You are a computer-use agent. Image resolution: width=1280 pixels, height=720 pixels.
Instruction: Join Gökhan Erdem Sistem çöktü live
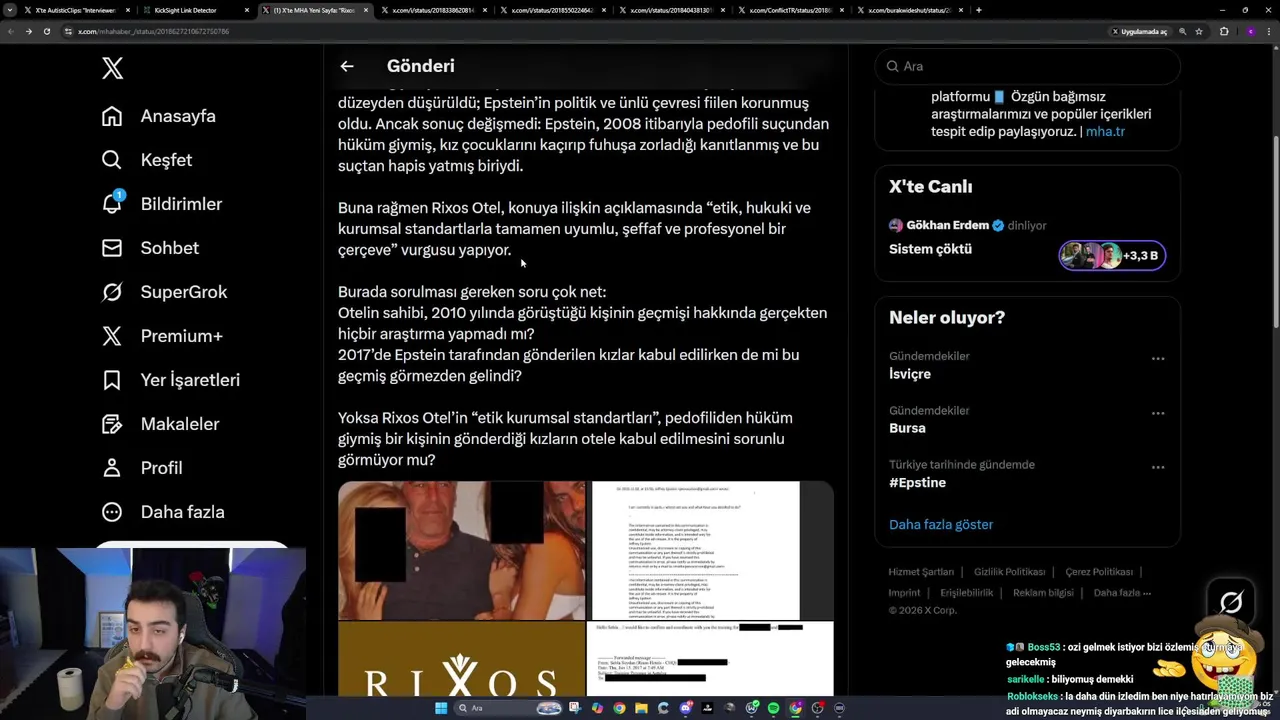coord(1027,238)
